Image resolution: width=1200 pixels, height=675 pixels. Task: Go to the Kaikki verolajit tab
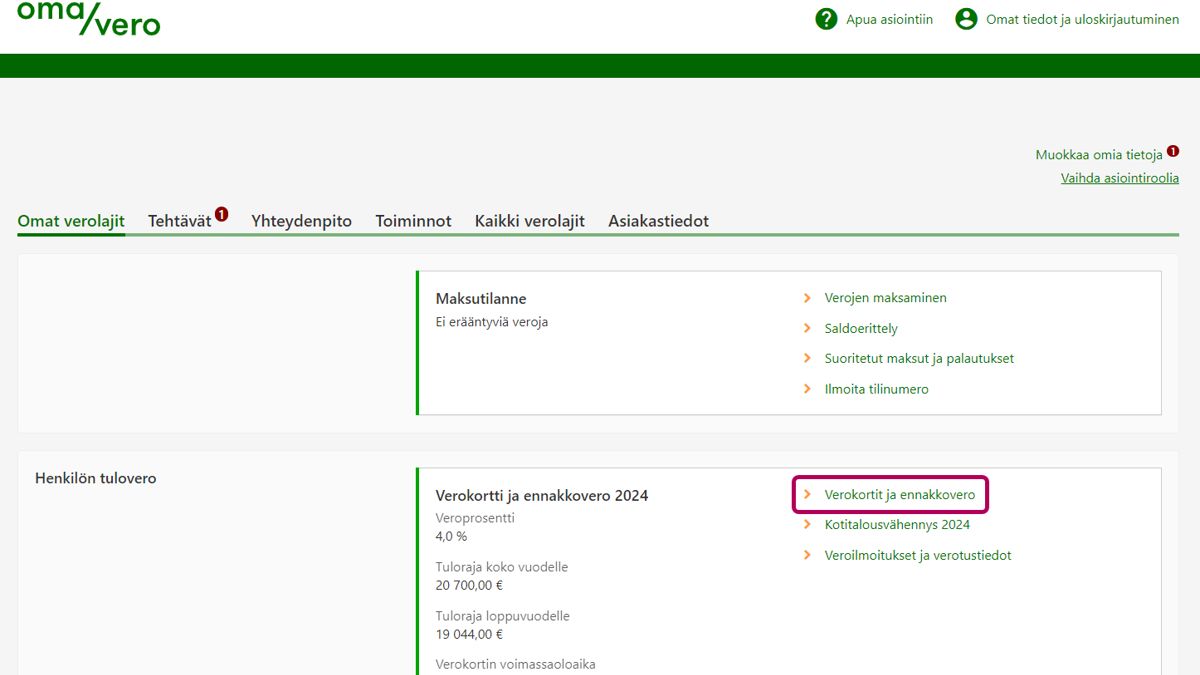point(529,221)
